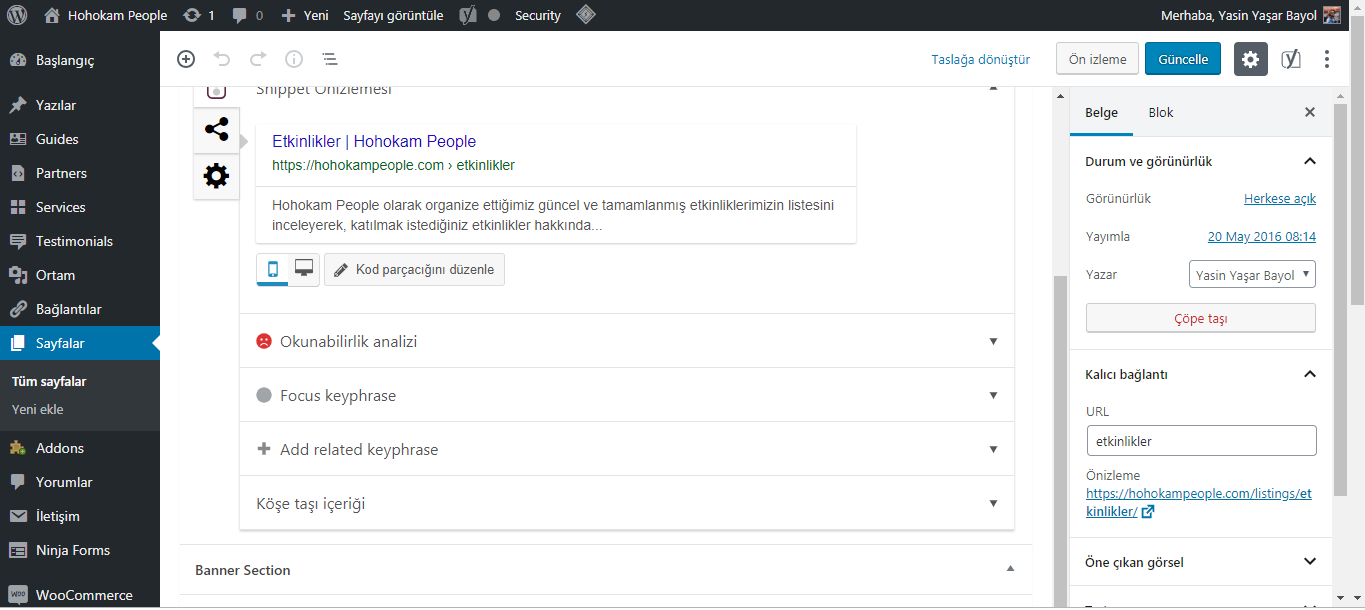Expand Okunabilirlik analizi section
1365x610 pixels.
point(627,341)
